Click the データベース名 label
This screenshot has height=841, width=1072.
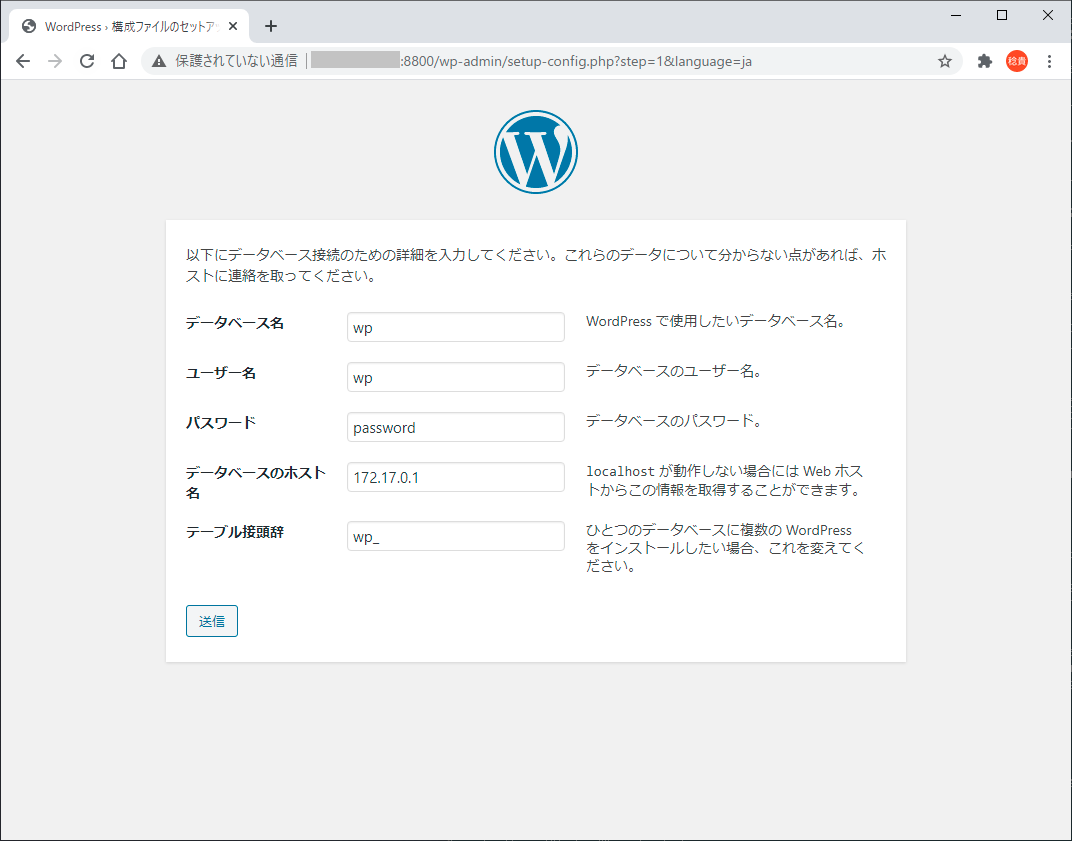234,323
